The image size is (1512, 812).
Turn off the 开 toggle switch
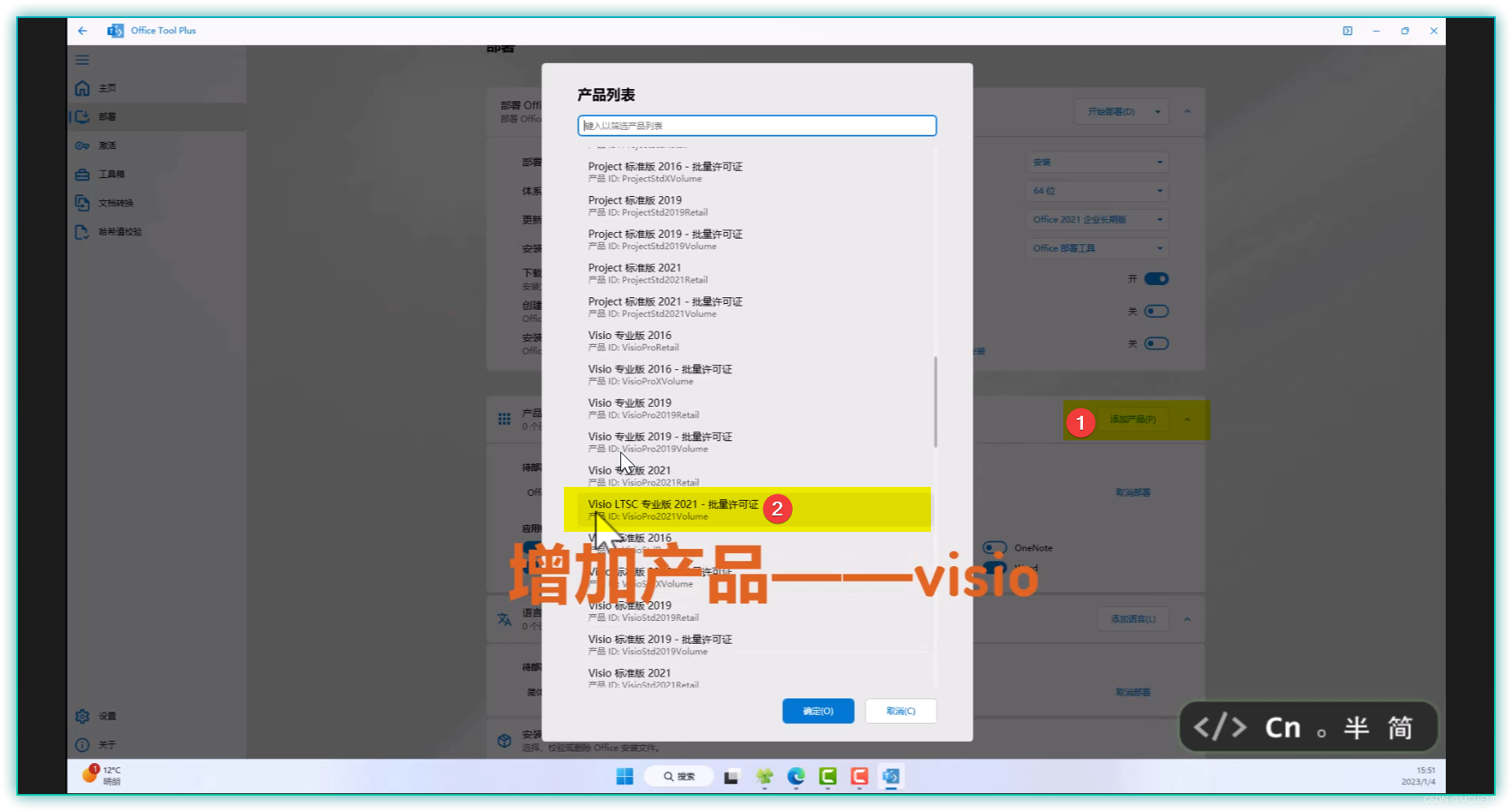(1156, 279)
